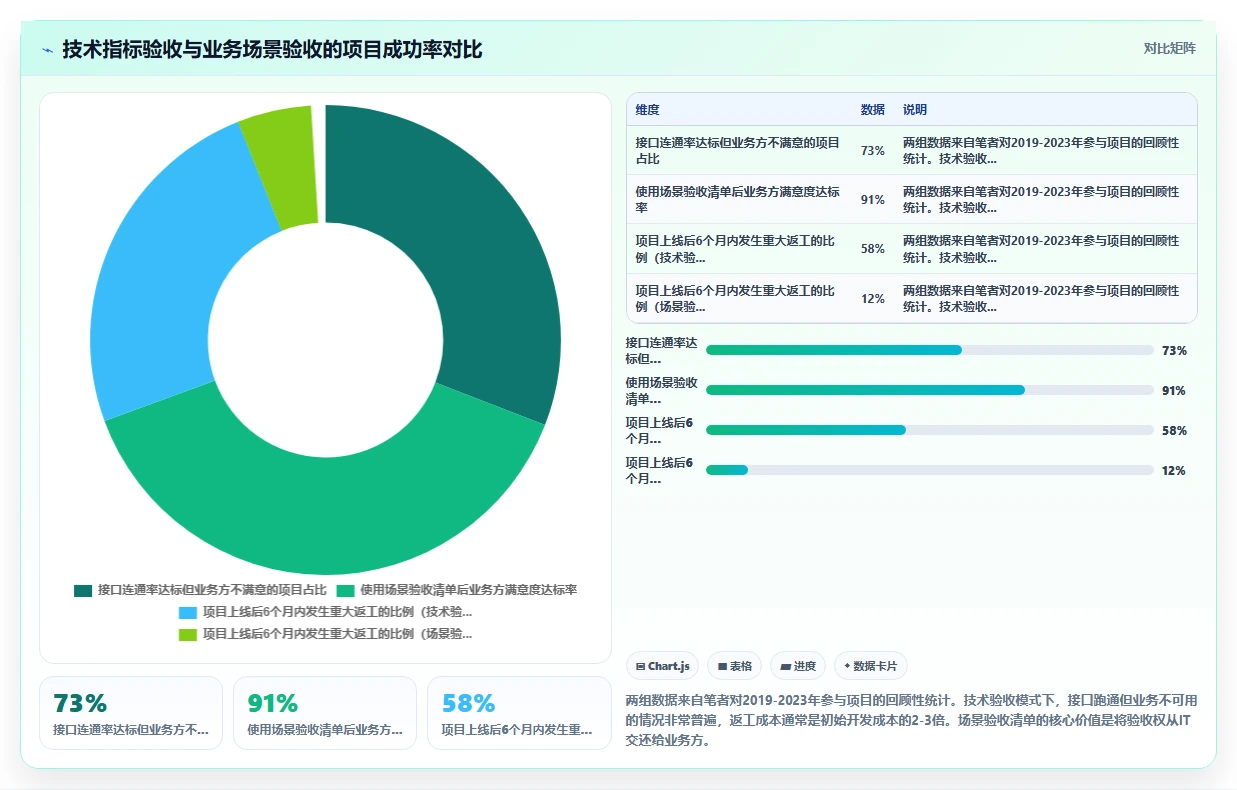Click the 73% progress bar
1237x790 pixels.
coord(930,350)
